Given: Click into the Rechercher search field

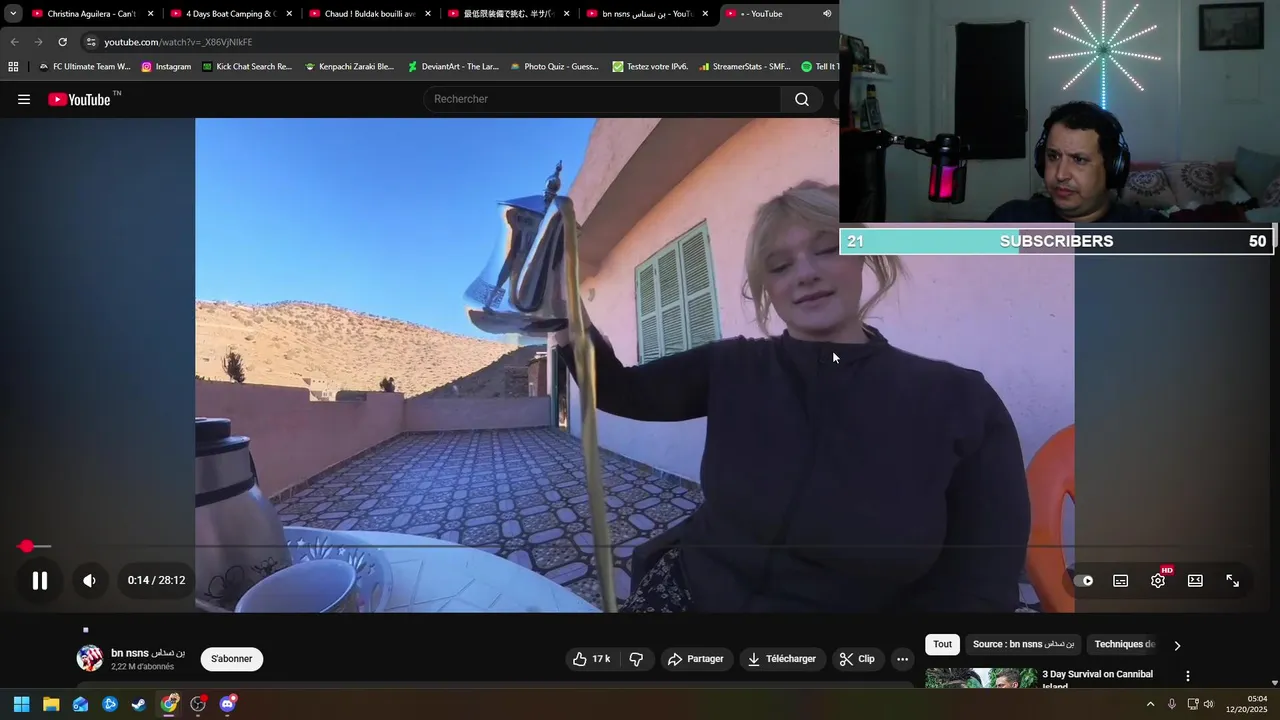Looking at the screenshot, I should click(603, 99).
